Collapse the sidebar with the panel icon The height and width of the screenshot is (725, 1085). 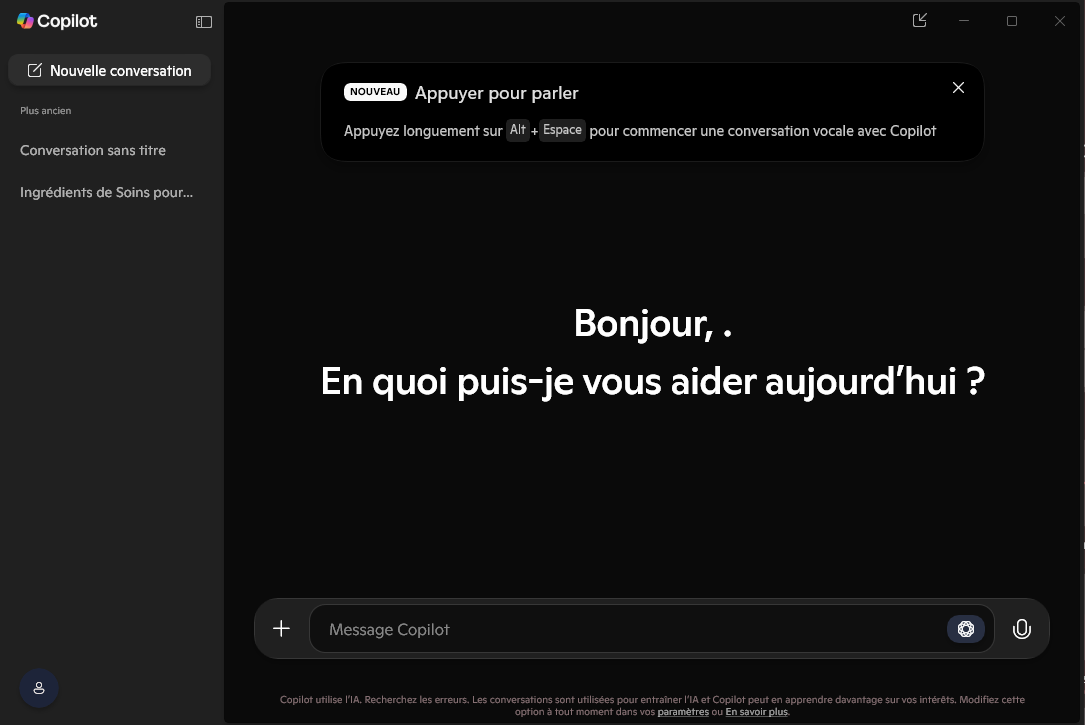pyautogui.click(x=203, y=22)
